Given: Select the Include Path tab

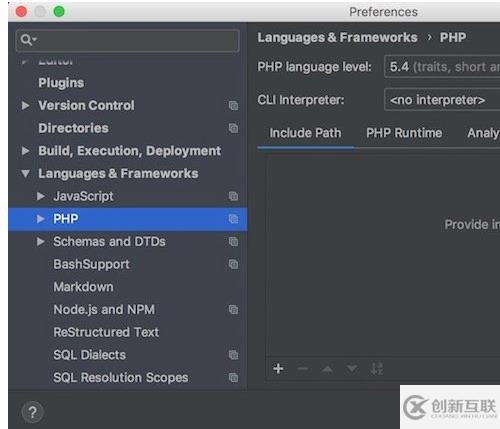Looking at the screenshot, I should (x=305, y=133).
